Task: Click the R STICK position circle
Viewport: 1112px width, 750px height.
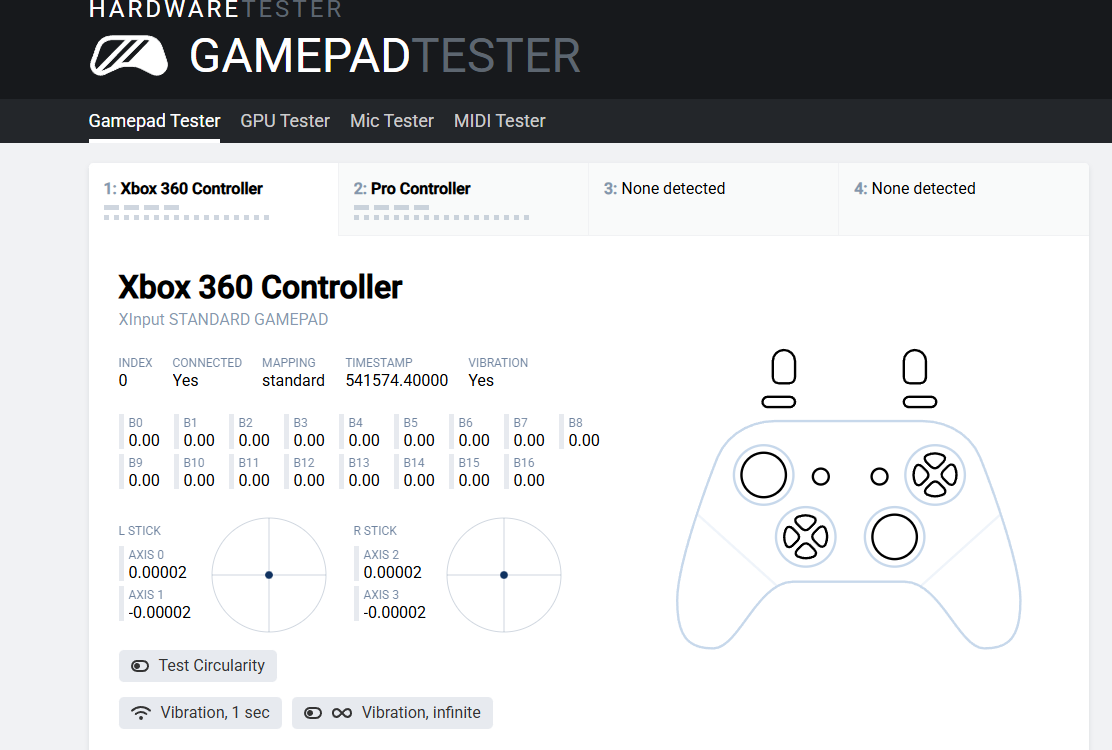Action: 504,575
